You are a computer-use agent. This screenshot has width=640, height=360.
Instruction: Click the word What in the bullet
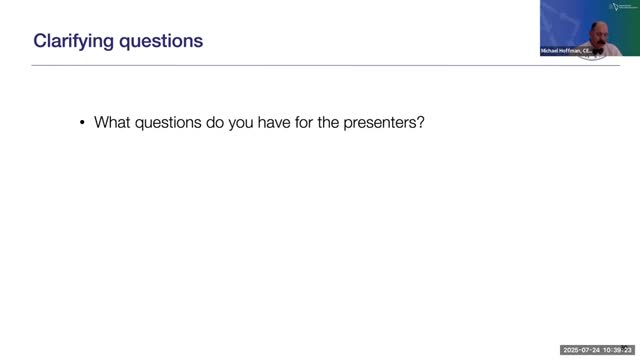tap(112, 122)
